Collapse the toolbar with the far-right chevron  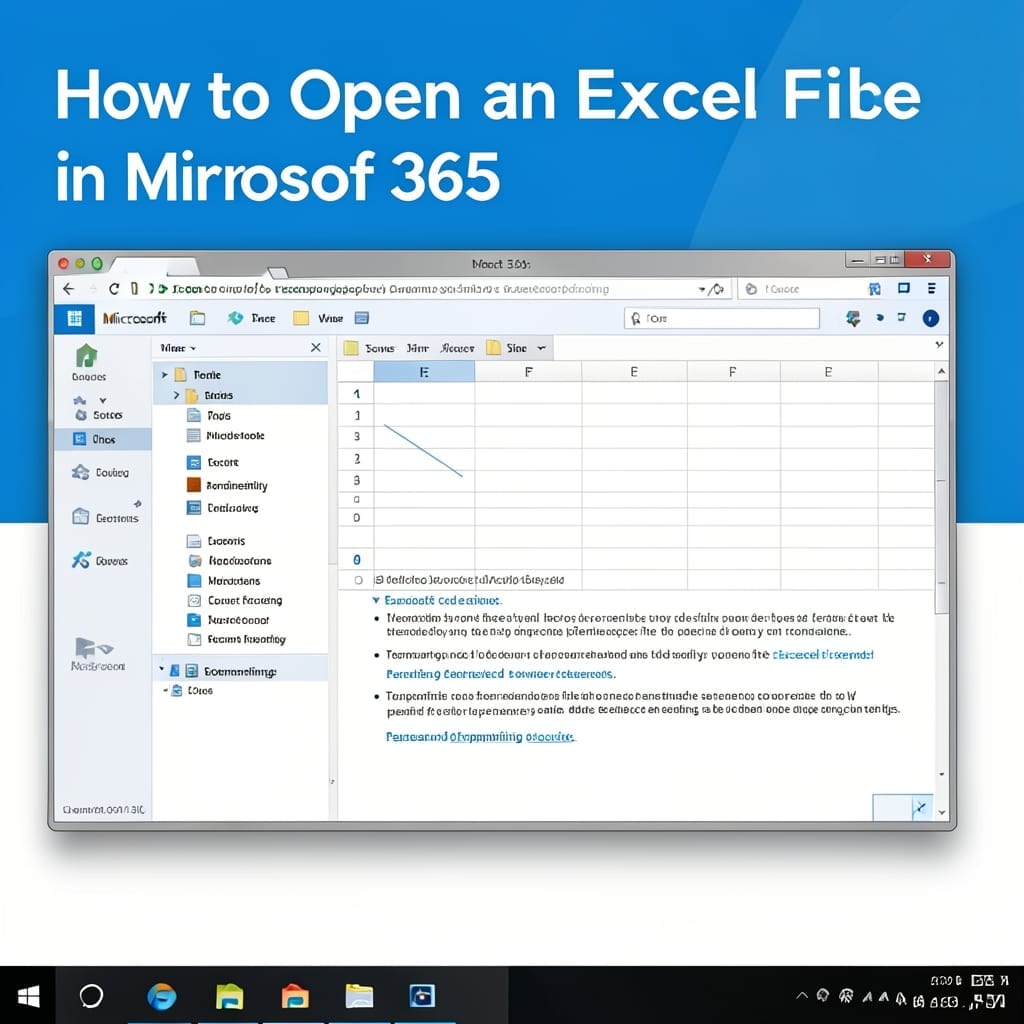(939, 344)
